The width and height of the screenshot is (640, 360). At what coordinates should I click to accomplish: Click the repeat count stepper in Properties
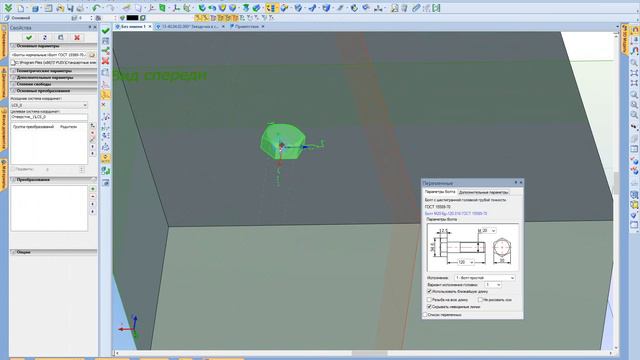82,169
